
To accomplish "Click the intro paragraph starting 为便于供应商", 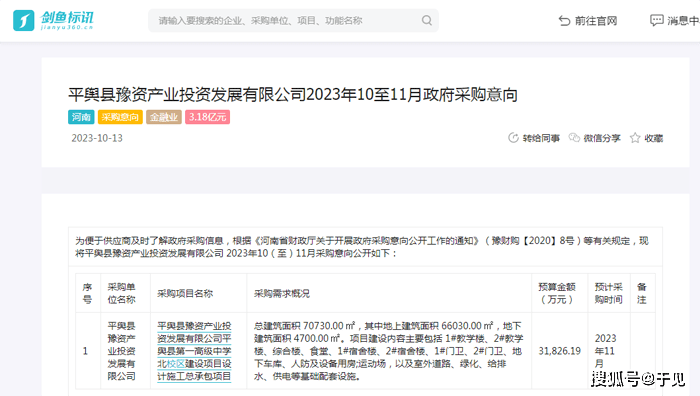I will (x=362, y=247).
